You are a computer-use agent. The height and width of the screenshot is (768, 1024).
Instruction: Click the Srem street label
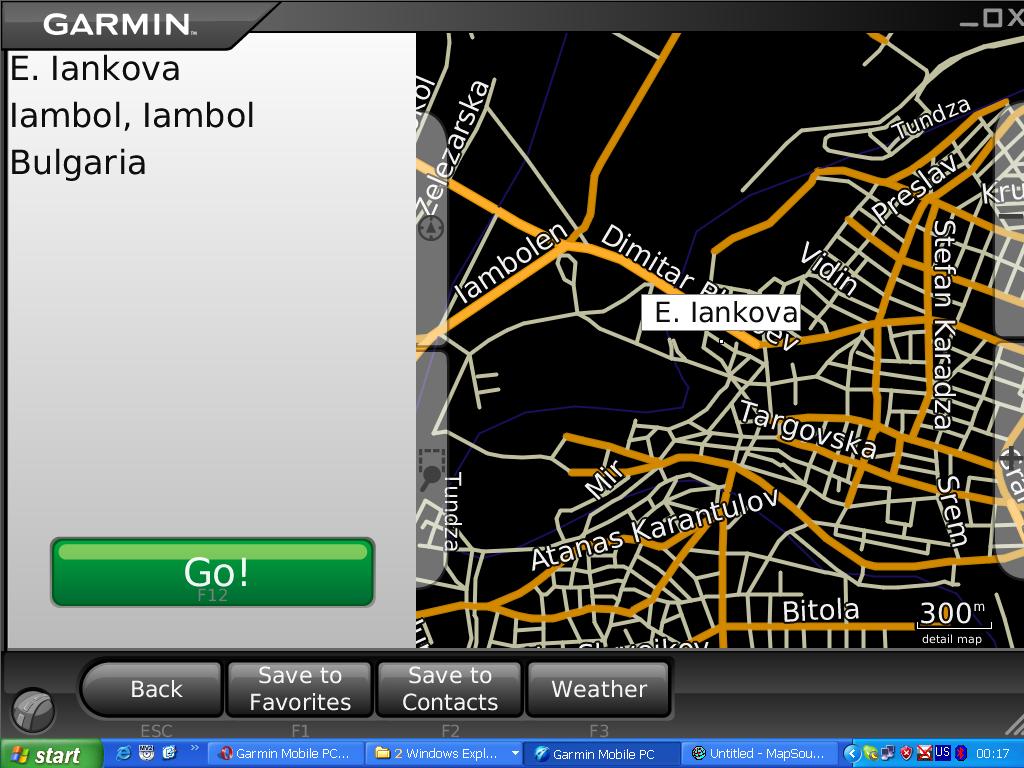[952, 511]
